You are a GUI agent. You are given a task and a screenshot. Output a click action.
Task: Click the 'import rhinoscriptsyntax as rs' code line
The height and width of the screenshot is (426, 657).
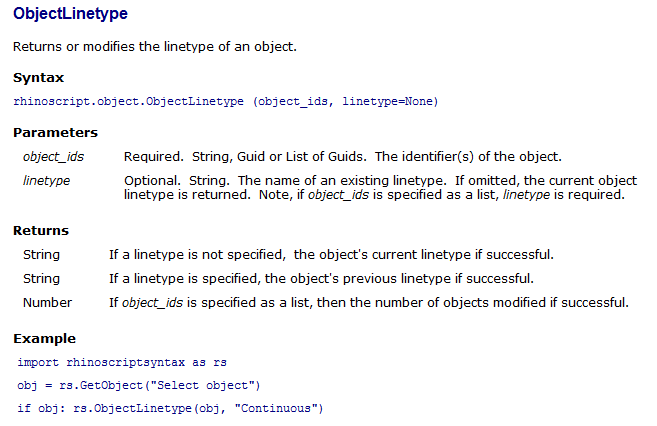122,362
